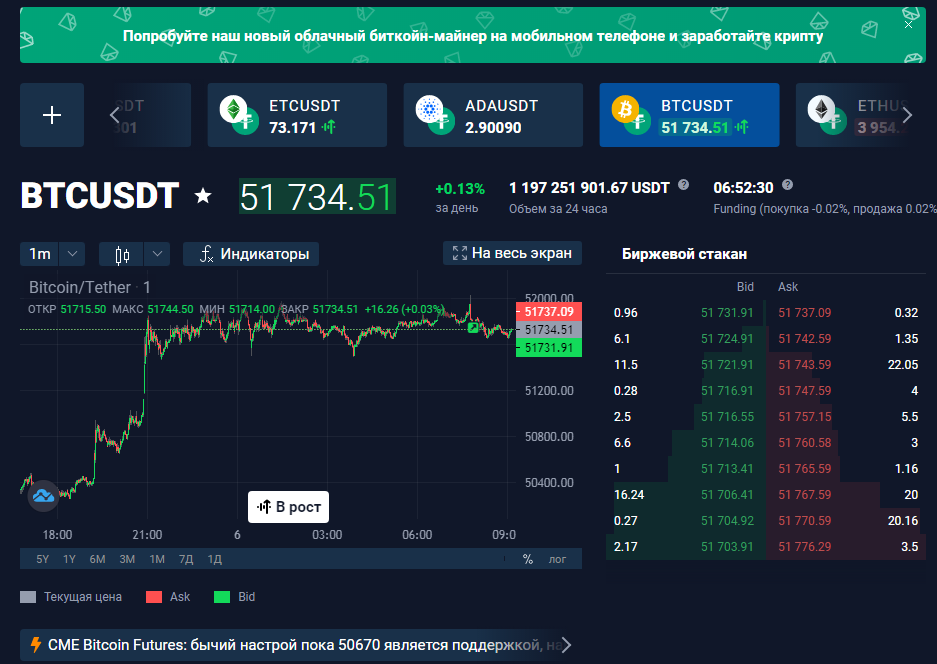Image resolution: width=937 pixels, height=664 pixels.
Task: Toggle лог logarithmic scale
Action: pyautogui.click(x=557, y=559)
